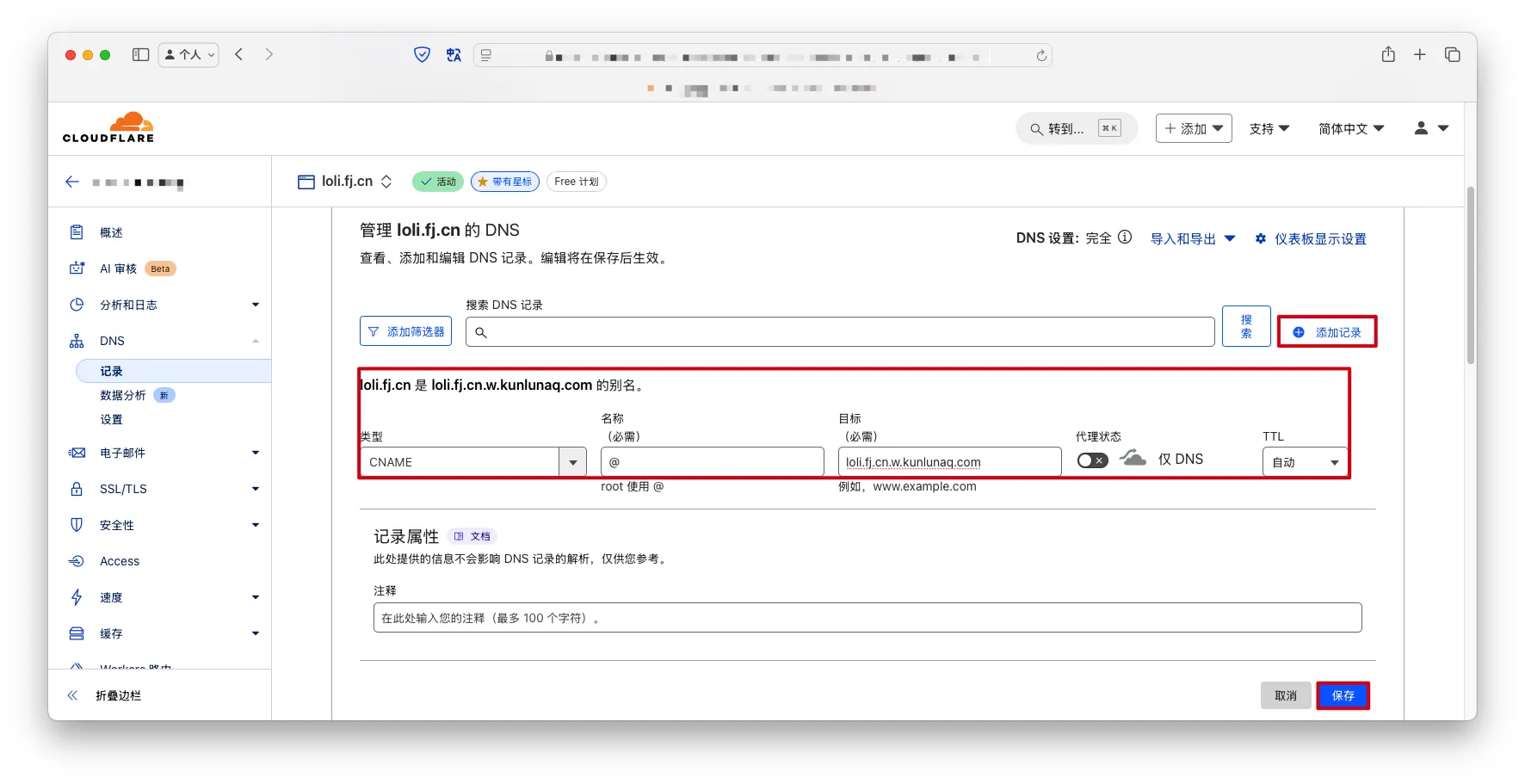Click the 保存 button
The width and height of the screenshot is (1525, 784).
(1343, 695)
